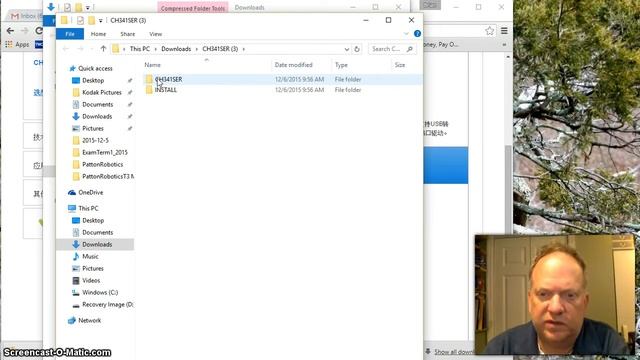The height and width of the screenshot is (360, 640).
Task: Sort by Size column header
Action: pyautogui.click(x=400, y=65)
